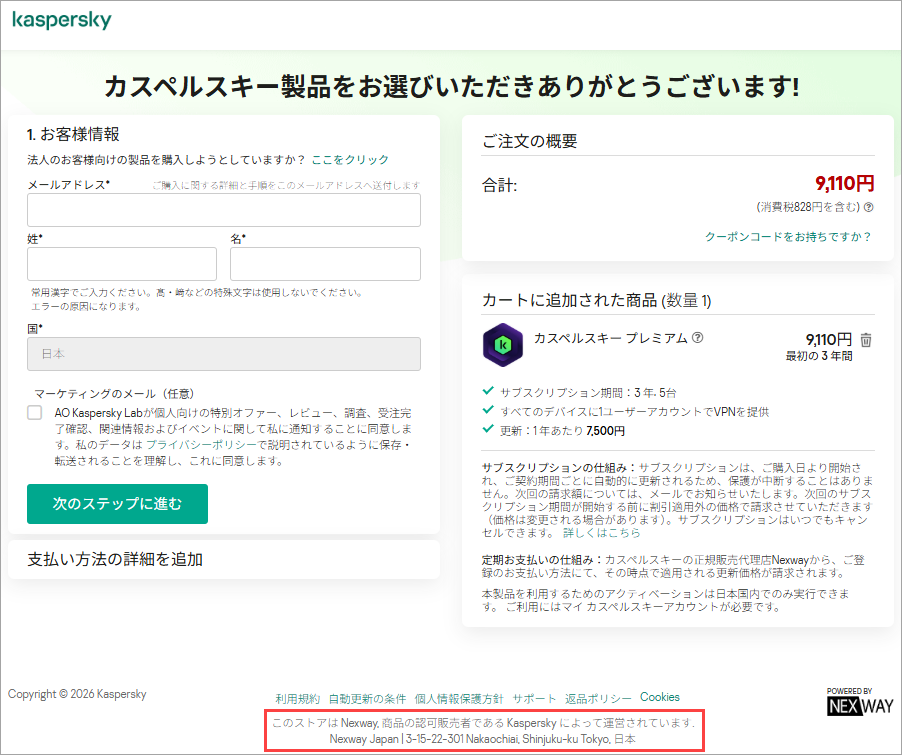Click the Nexway Japan address line
This screenshot has width=902, height=755.
483,739
